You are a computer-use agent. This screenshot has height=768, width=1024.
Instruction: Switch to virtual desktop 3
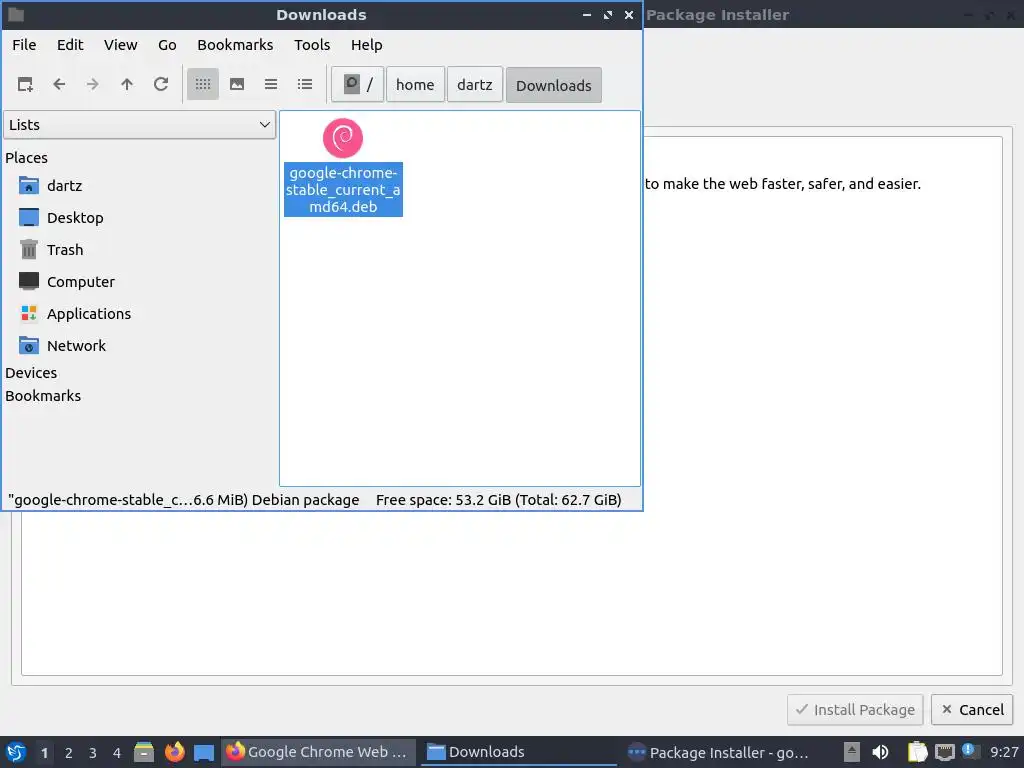[93, 753]
